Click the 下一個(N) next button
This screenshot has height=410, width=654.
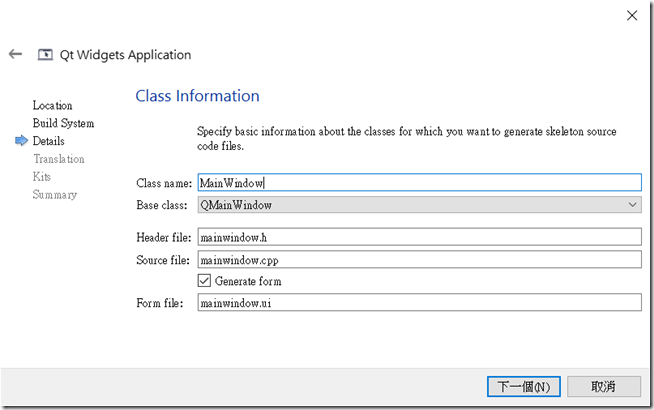(523, 387)
